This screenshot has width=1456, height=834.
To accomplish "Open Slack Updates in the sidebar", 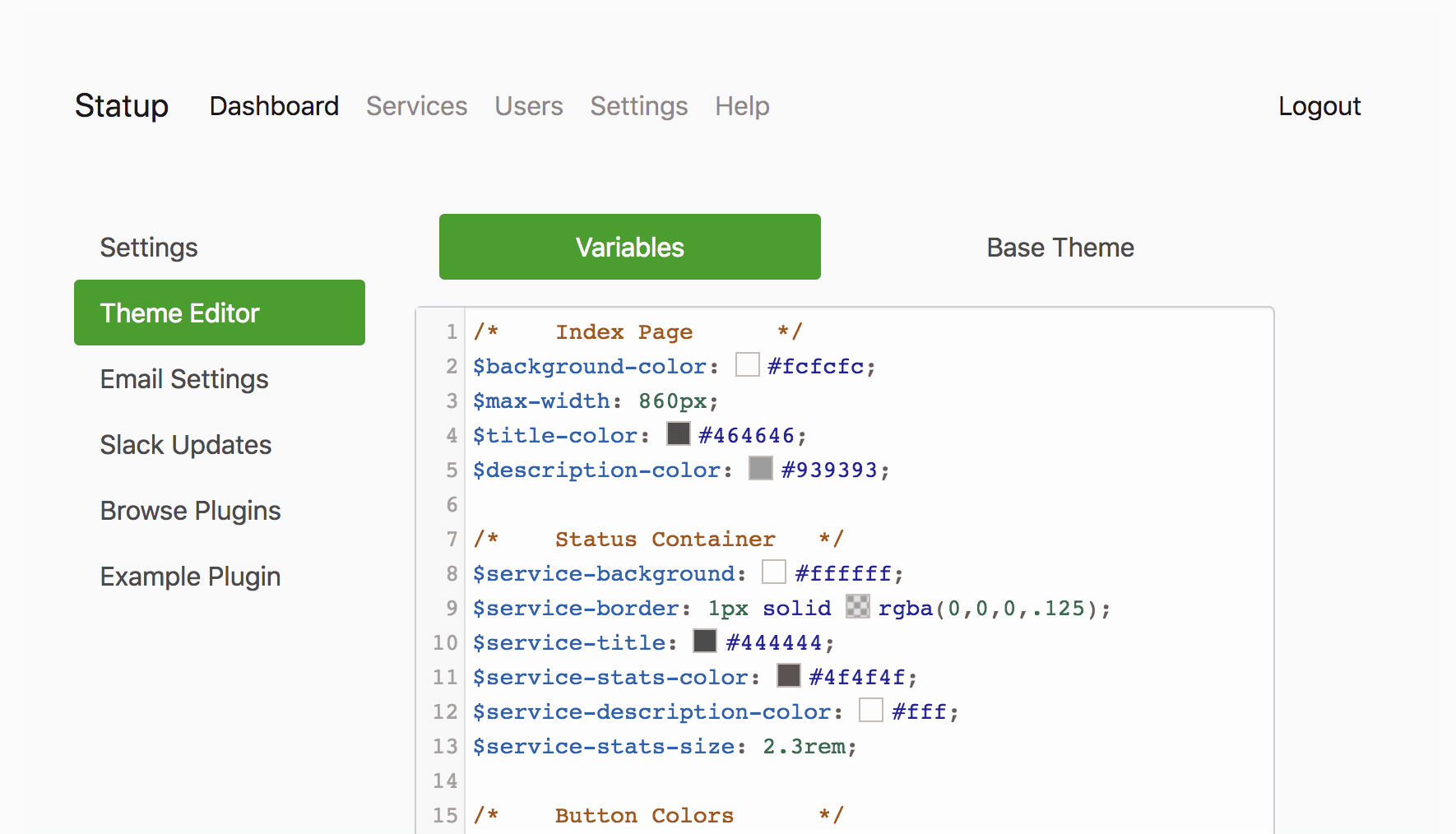I will pyautogui.click(x=186, y=445).
